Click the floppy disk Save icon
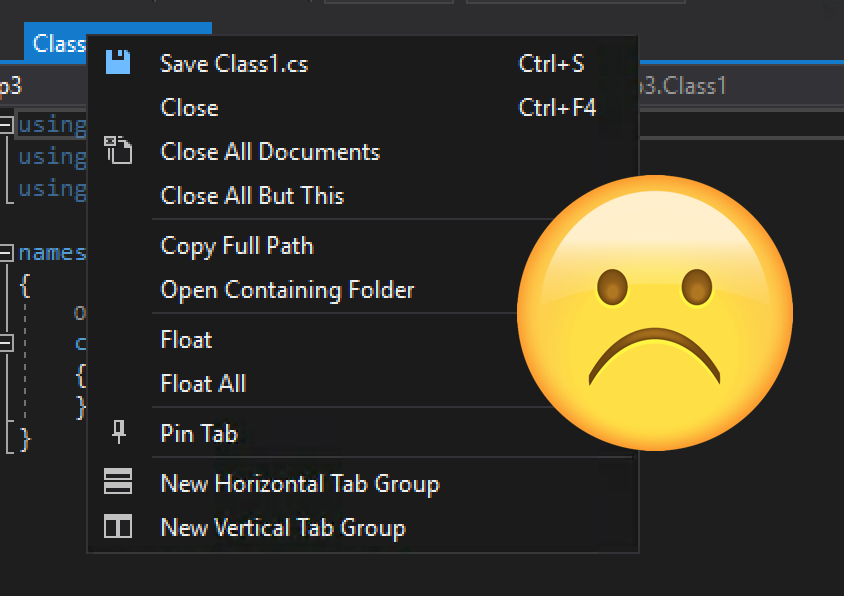Screen dimensions: 844x596 coord(118,62)
